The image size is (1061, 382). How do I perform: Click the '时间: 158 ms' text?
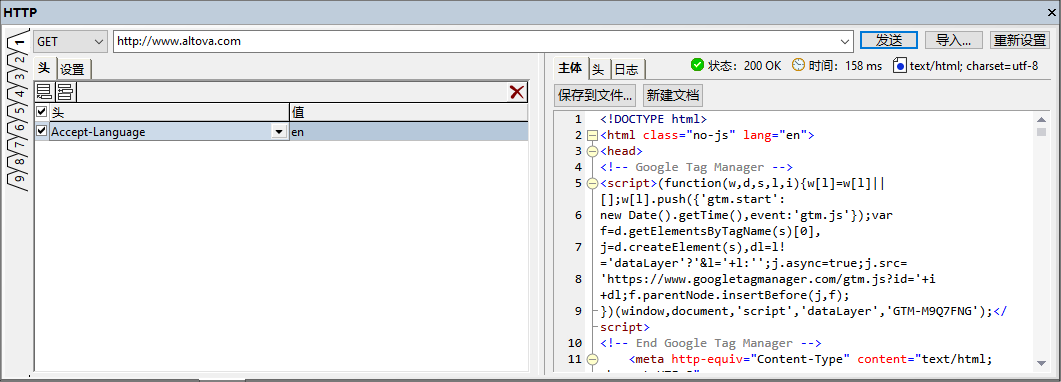(845, 66)
